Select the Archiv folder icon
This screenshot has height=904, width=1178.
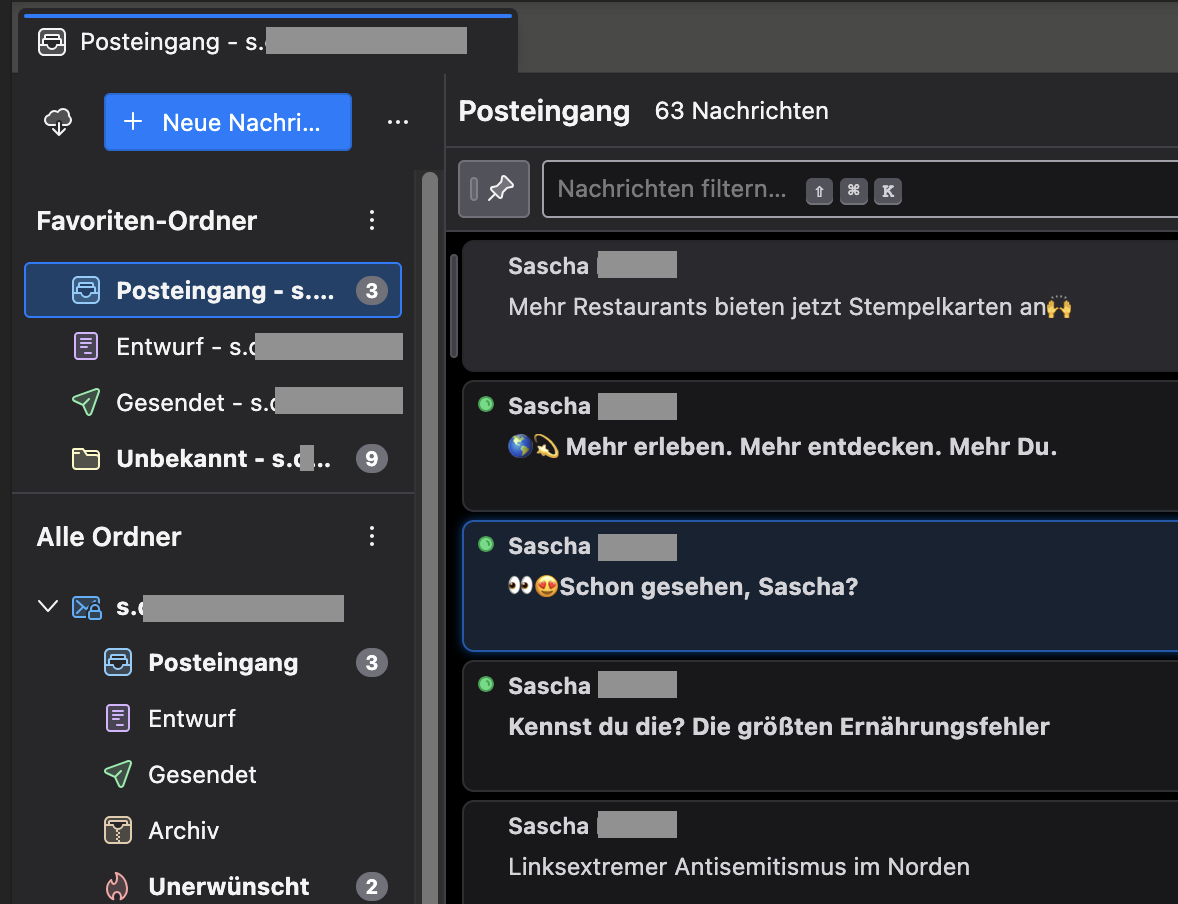(x=118, y=830)
